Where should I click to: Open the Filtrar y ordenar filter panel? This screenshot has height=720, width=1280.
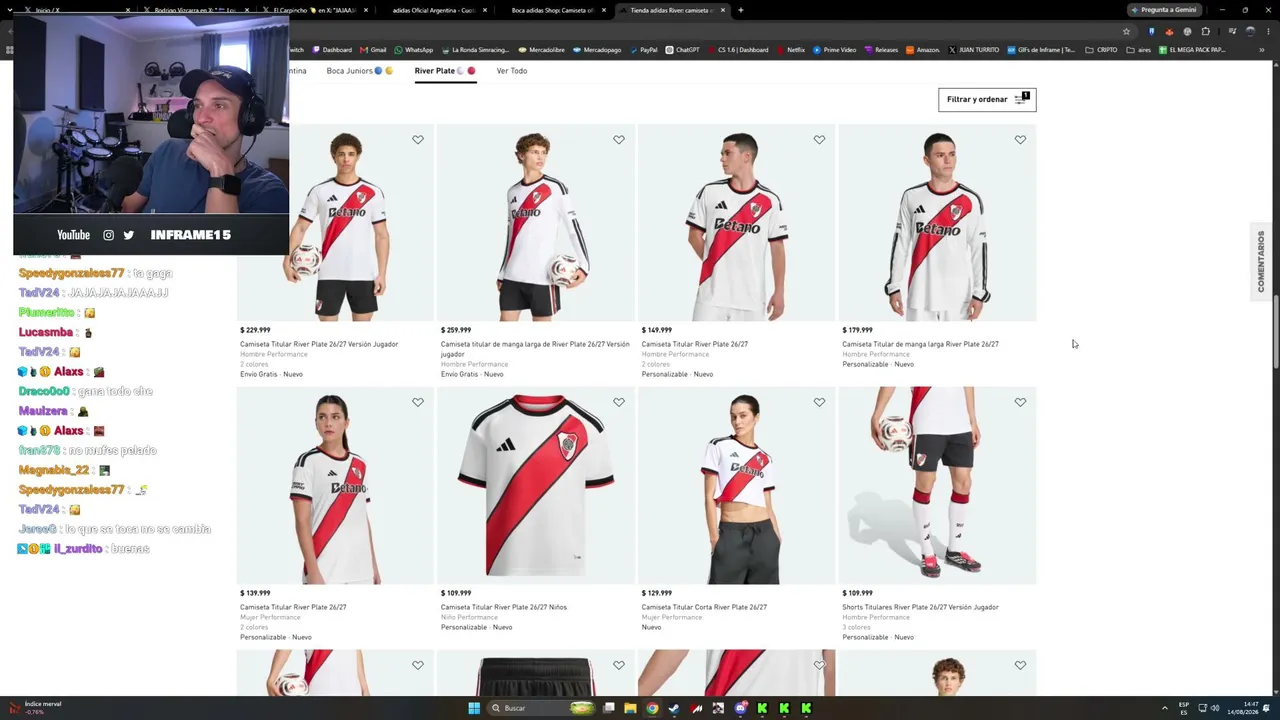[x=987, y=99]
